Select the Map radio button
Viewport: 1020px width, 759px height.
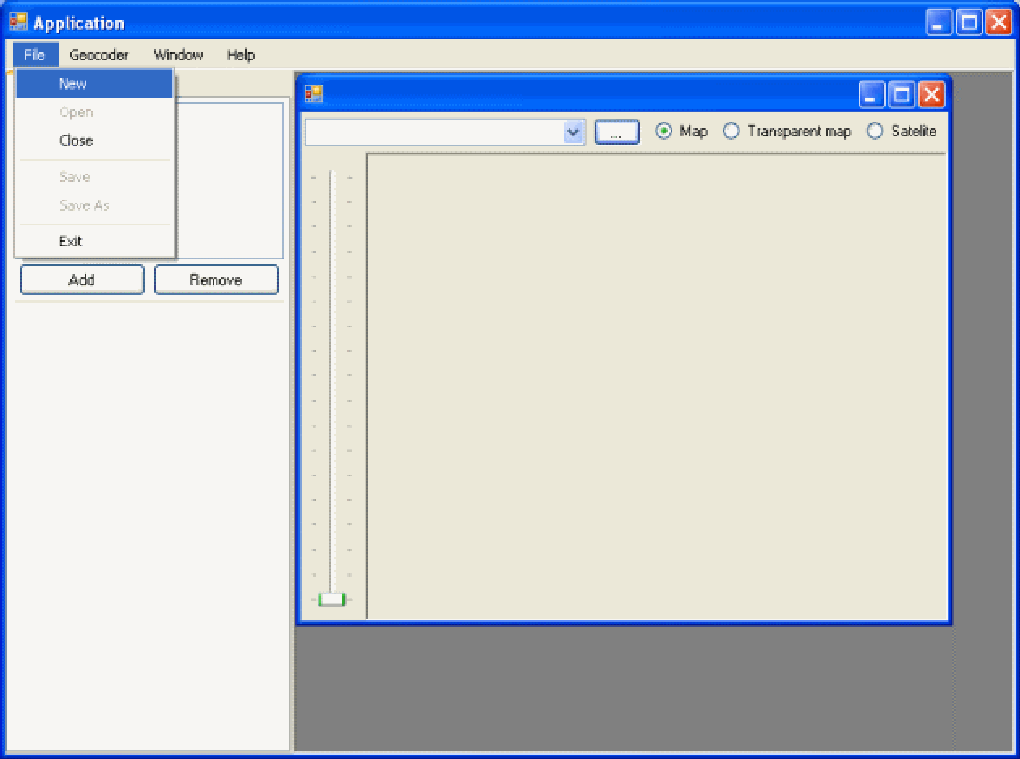(663, 131)
